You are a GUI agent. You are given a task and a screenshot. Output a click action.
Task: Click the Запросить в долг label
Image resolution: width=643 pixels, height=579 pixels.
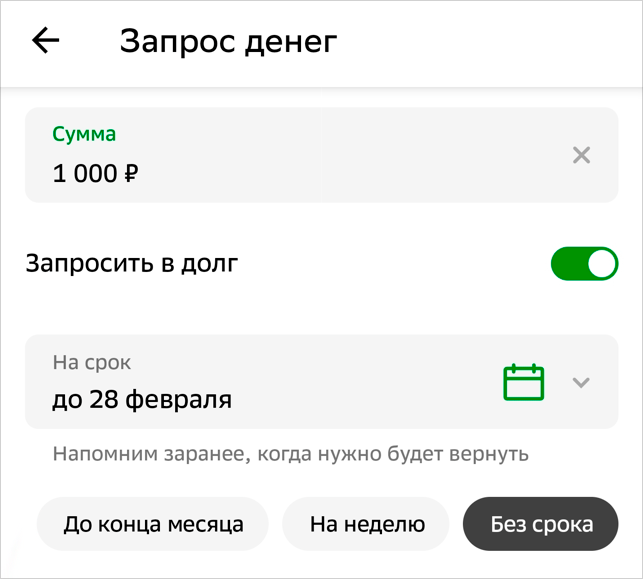coord(132,264)
